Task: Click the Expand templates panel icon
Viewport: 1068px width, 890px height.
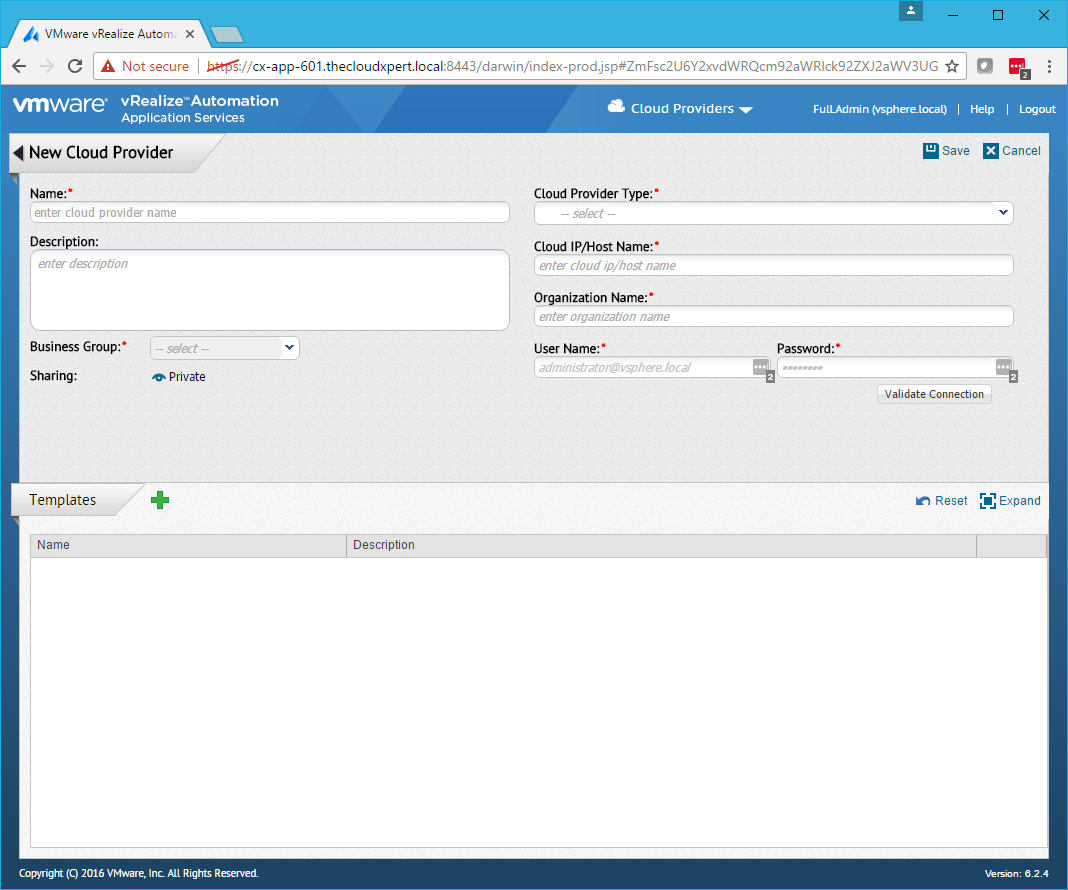Action: click(988, 501)
